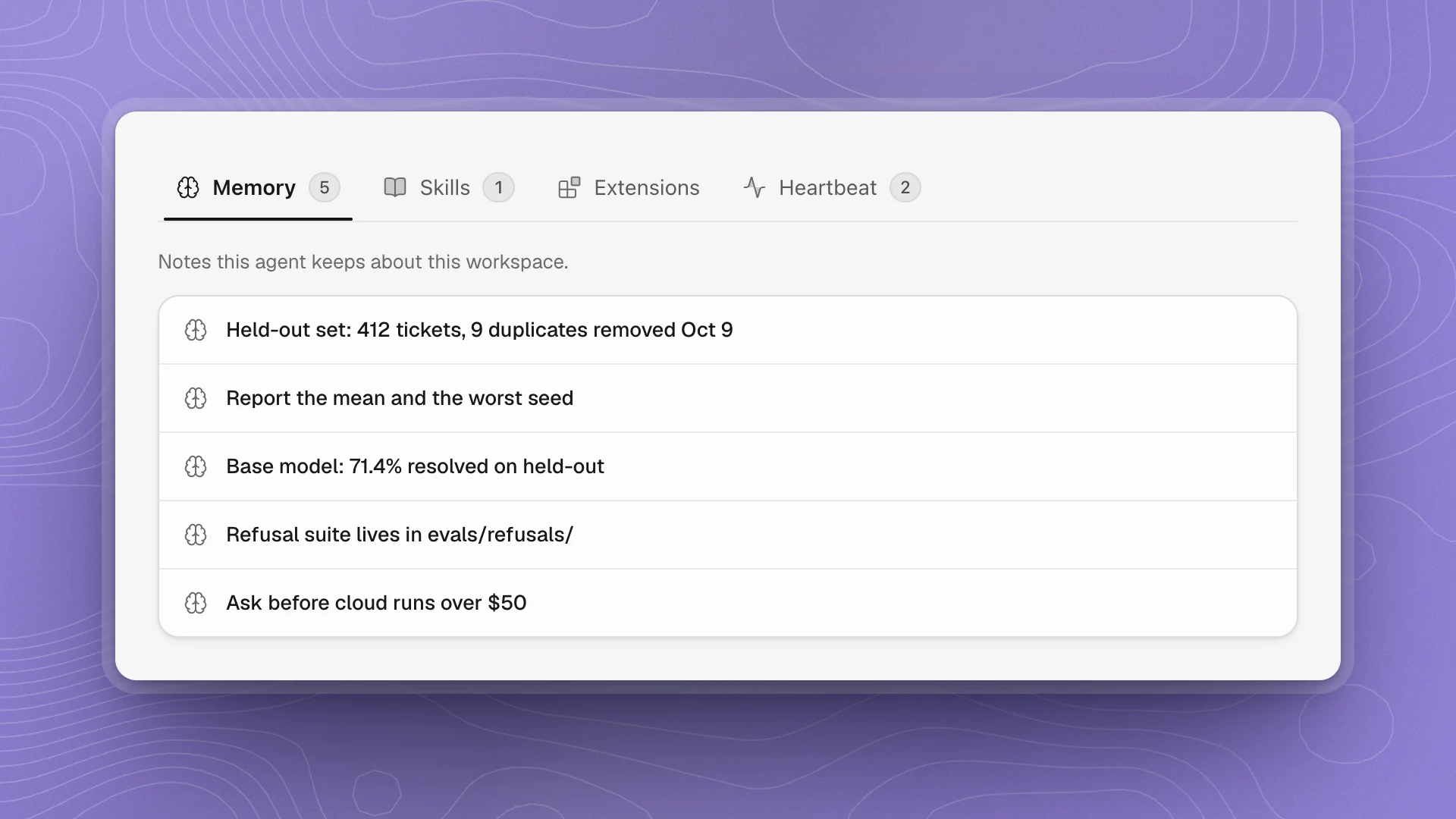Switch to the Heartbeat tab
Viewport: 1456px width, 819px height.
coord(832,187)
